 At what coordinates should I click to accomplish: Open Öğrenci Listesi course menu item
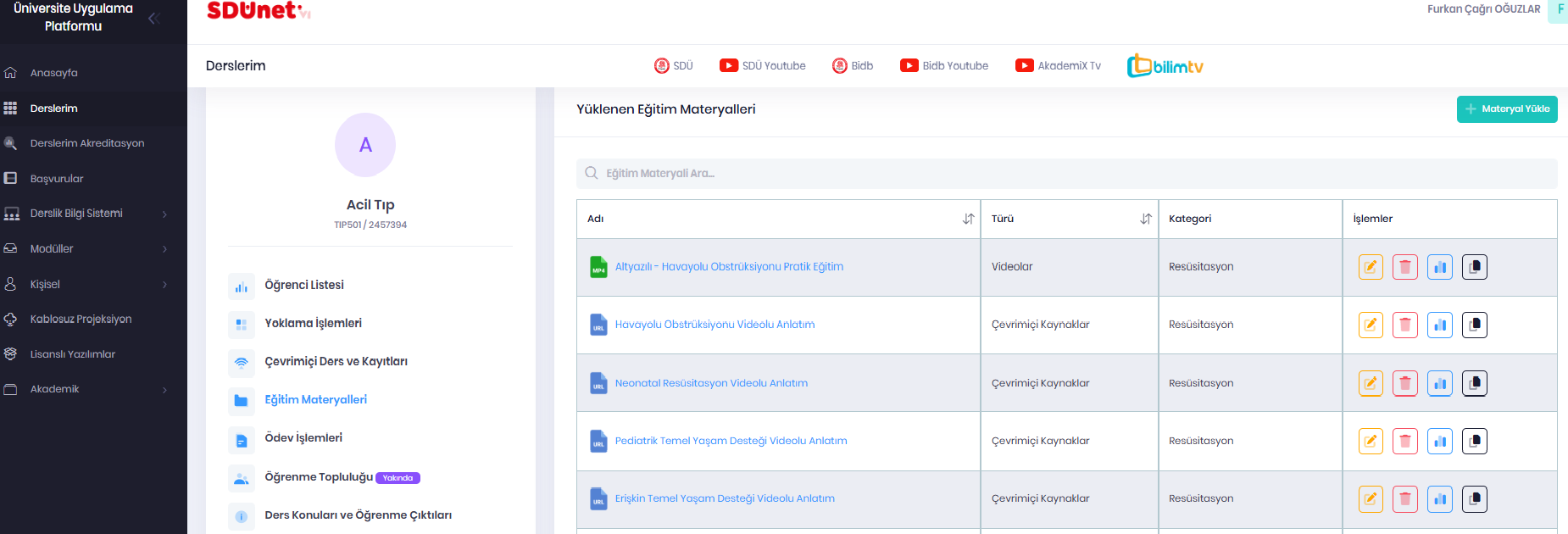point(303,286)
